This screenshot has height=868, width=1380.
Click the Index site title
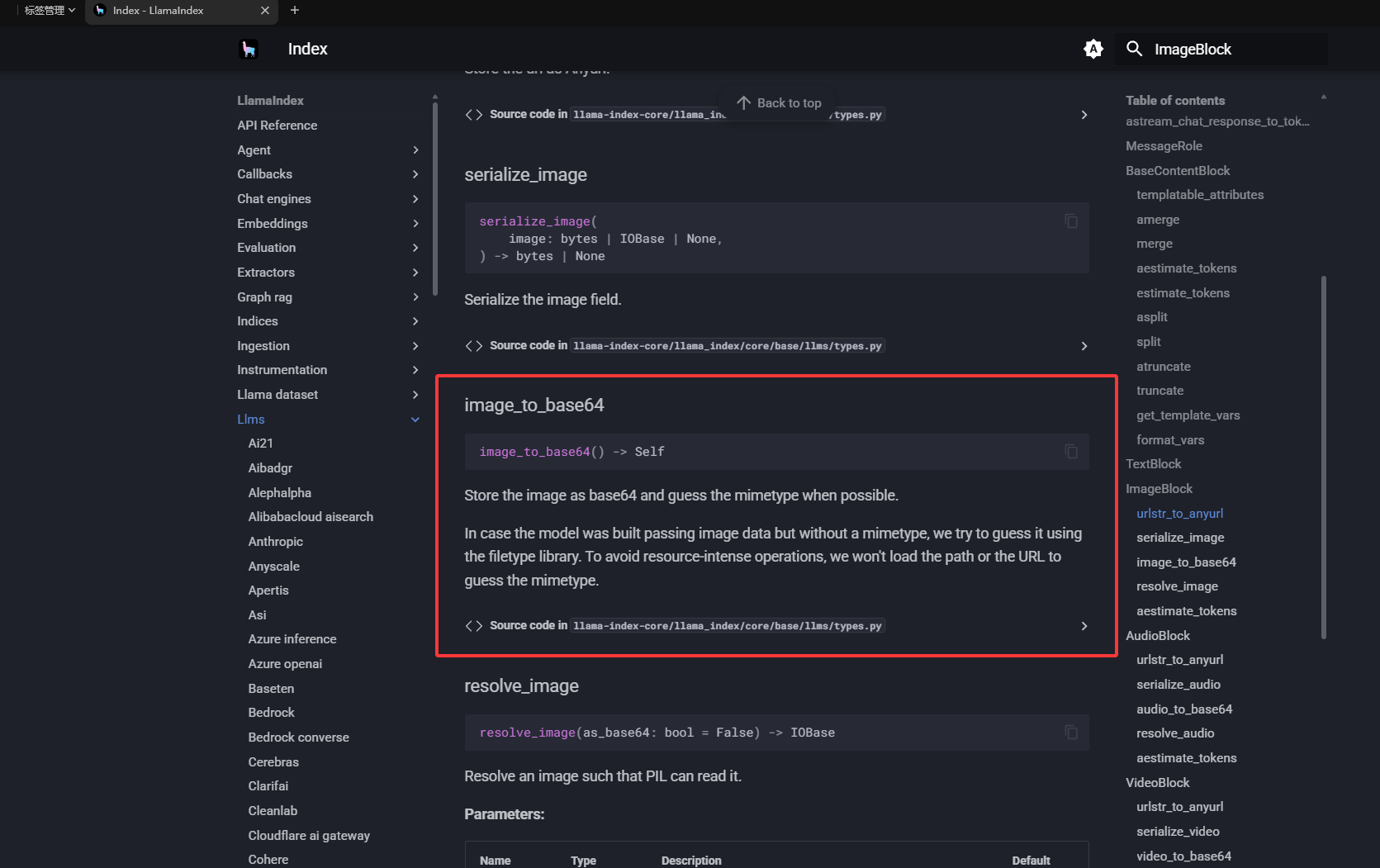(x=308, y=50)
